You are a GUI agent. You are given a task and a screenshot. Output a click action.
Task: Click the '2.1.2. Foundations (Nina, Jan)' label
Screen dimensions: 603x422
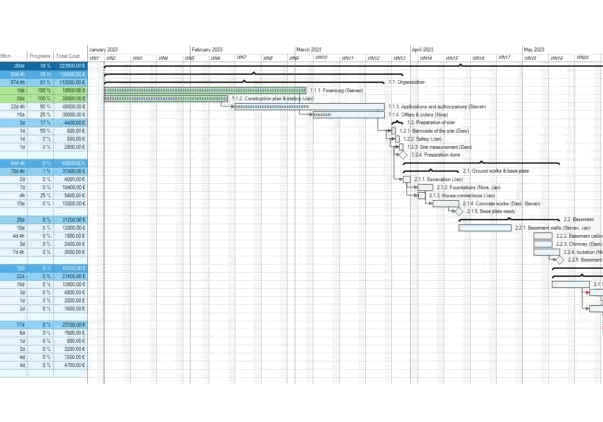[468, 187]
